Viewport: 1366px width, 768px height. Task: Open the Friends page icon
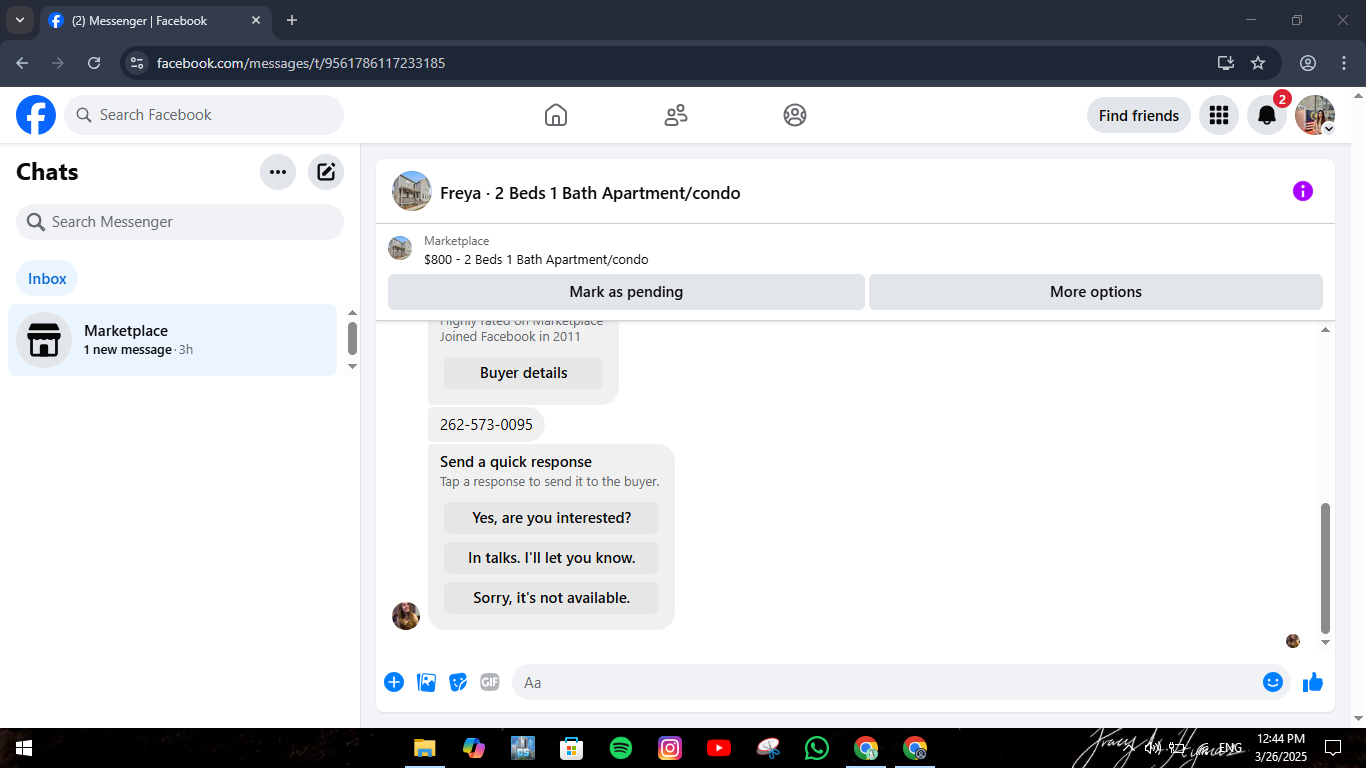676,115
